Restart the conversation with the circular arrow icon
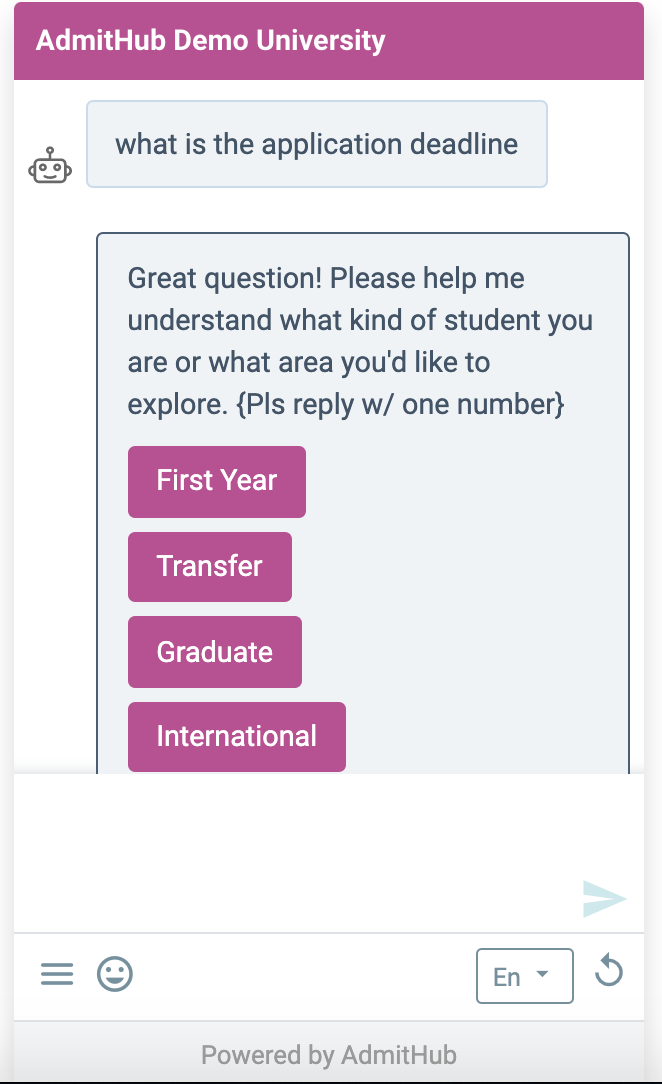Image resolution: width=662 pixels, height=1084 pixels. [x=609, y=970]
